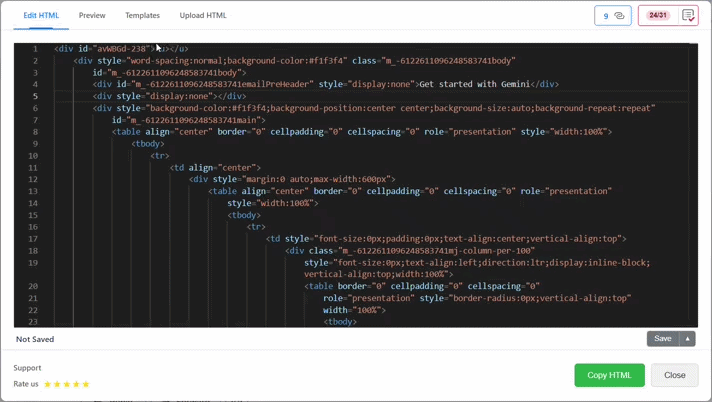Open the Support link
Viewport: 712px width, 402px height.
click(27, 368)
